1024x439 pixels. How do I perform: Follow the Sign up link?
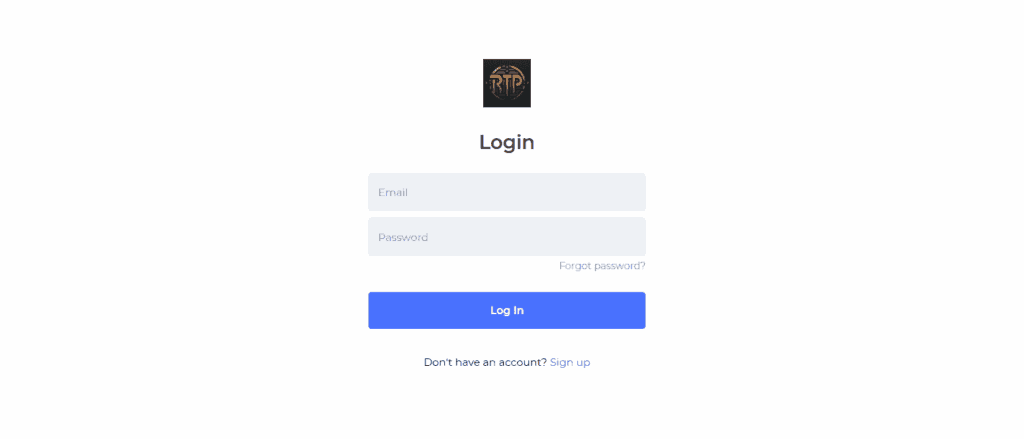tap(570, 362)
